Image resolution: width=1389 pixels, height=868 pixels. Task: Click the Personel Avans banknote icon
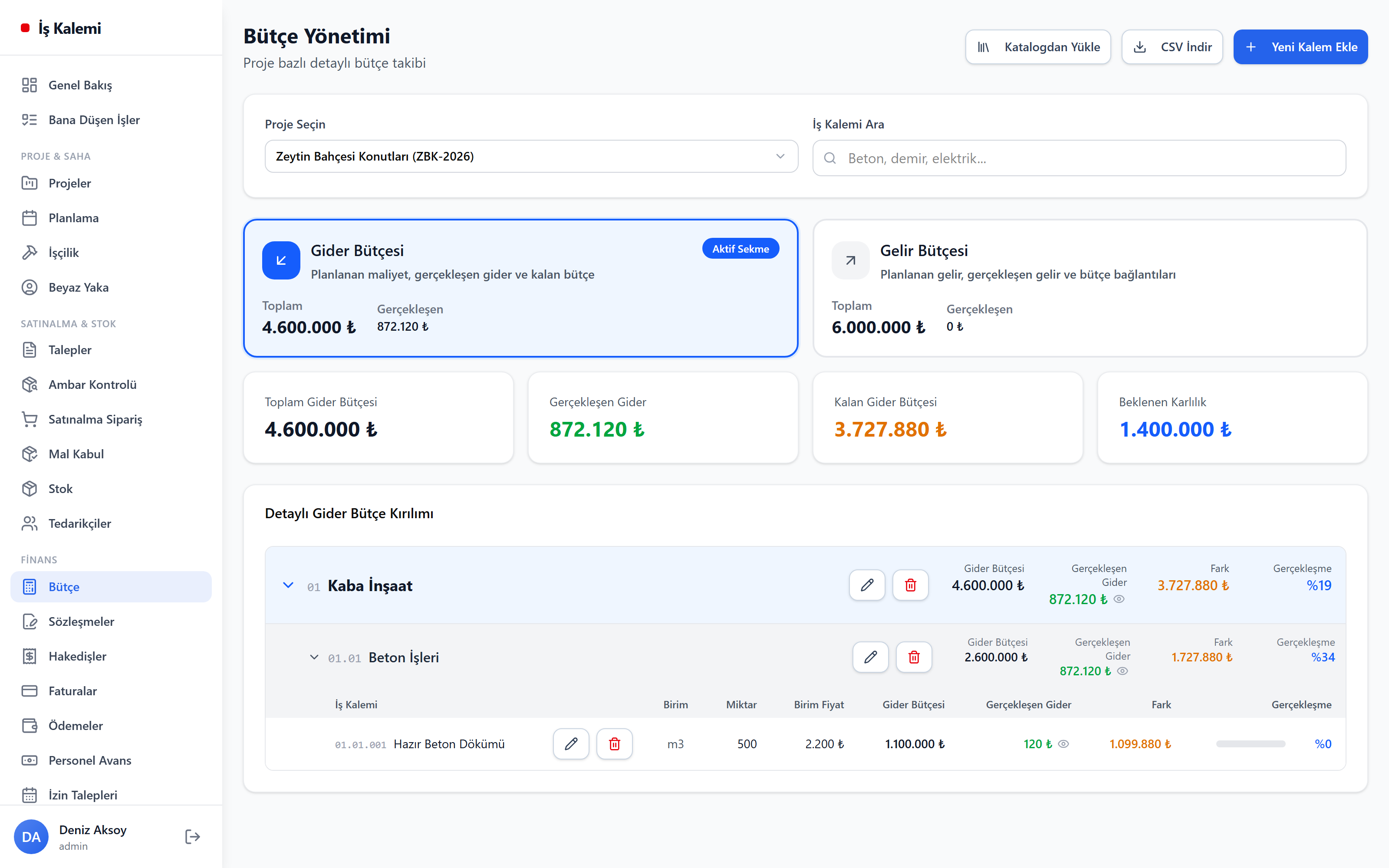tap(29, 761)
